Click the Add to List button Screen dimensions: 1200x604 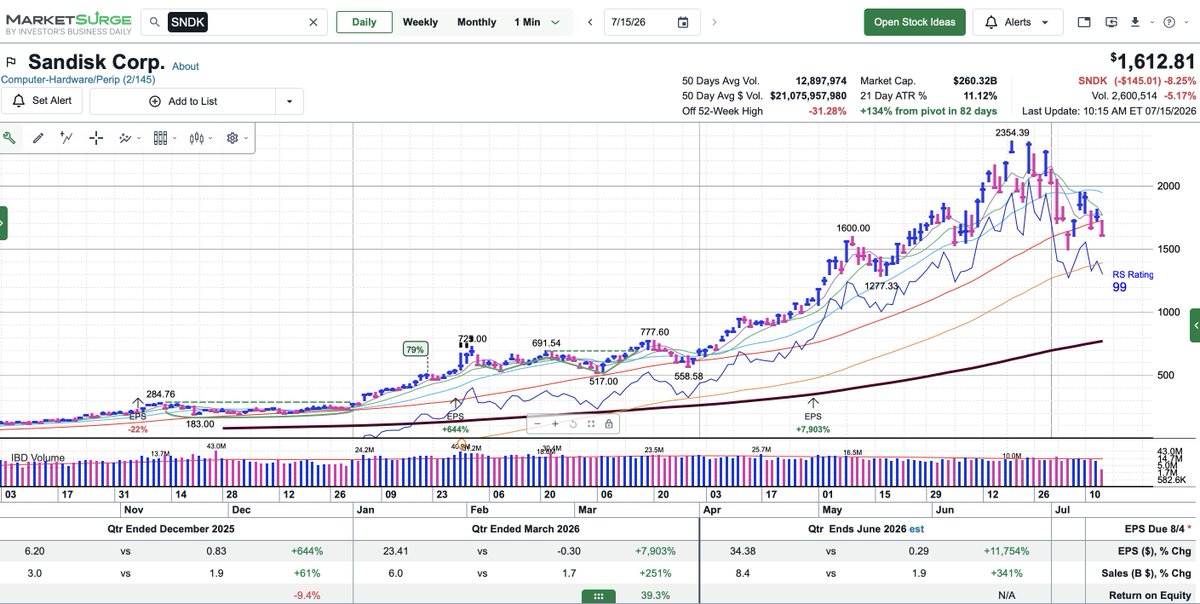(x=182, y=101)
